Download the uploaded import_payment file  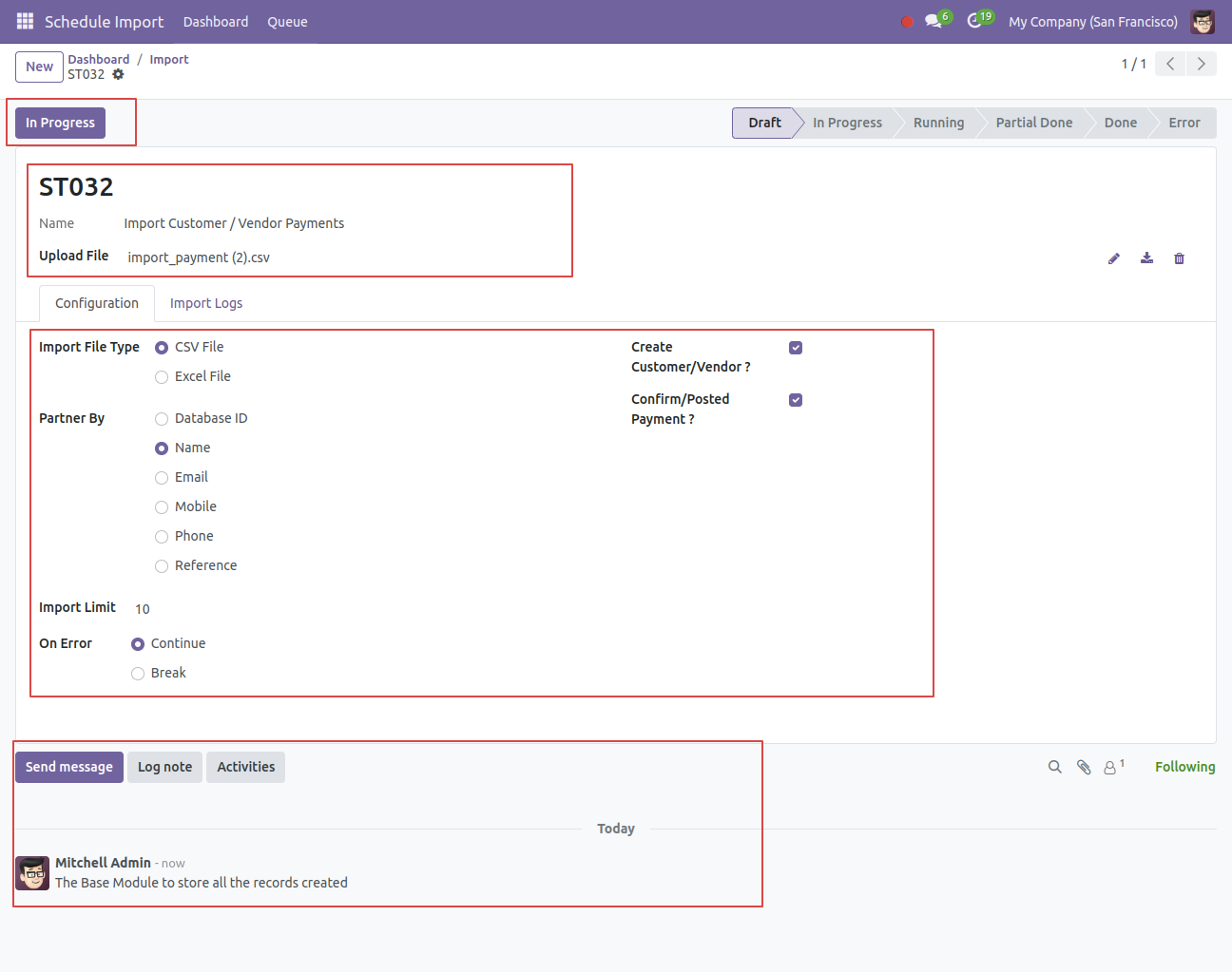point(1147,258)
